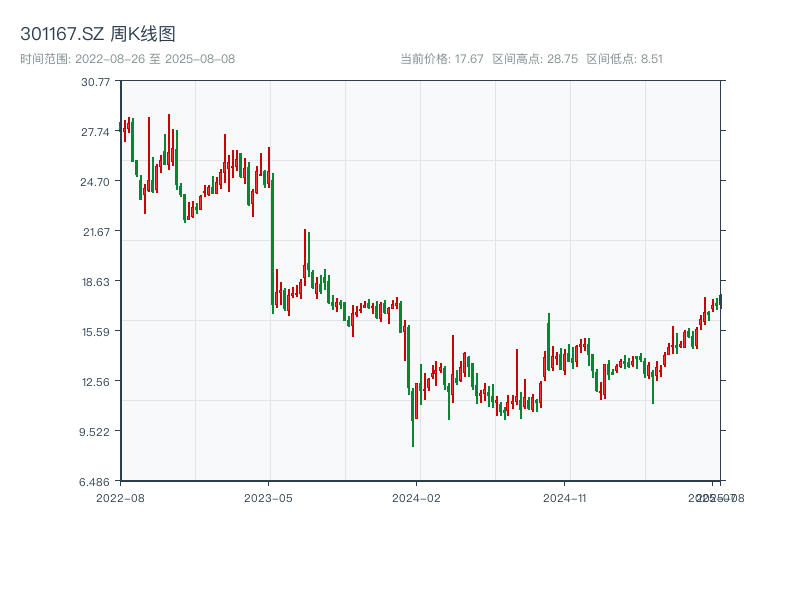This screenshot has width=800, height=600.
Task: Click the 18.63 y-axis price label
Action: point(96,281)
